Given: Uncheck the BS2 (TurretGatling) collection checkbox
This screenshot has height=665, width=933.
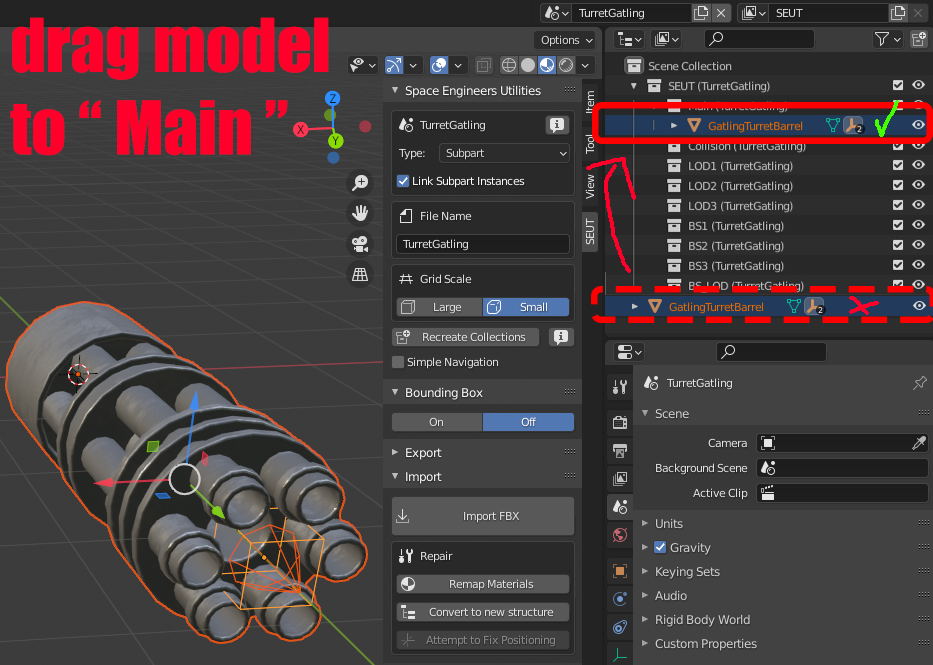Looking at the screenshot, I should tap(898, 245).
